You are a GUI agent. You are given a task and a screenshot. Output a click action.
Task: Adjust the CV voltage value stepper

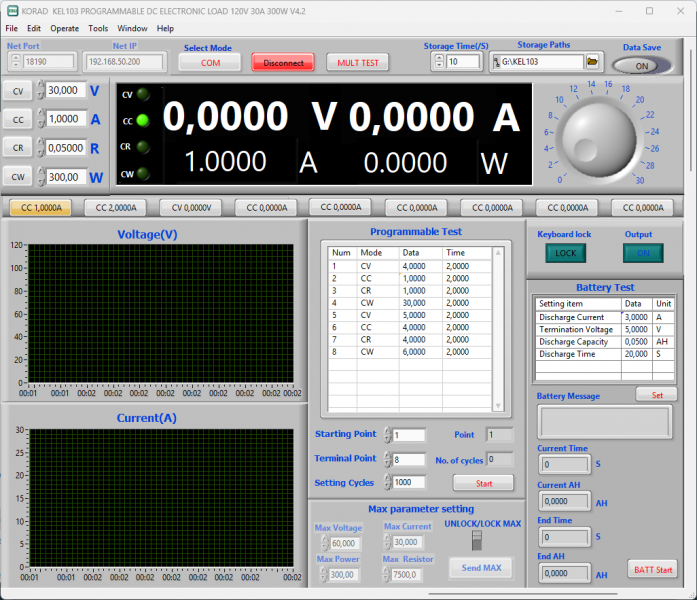click(41, 90)
